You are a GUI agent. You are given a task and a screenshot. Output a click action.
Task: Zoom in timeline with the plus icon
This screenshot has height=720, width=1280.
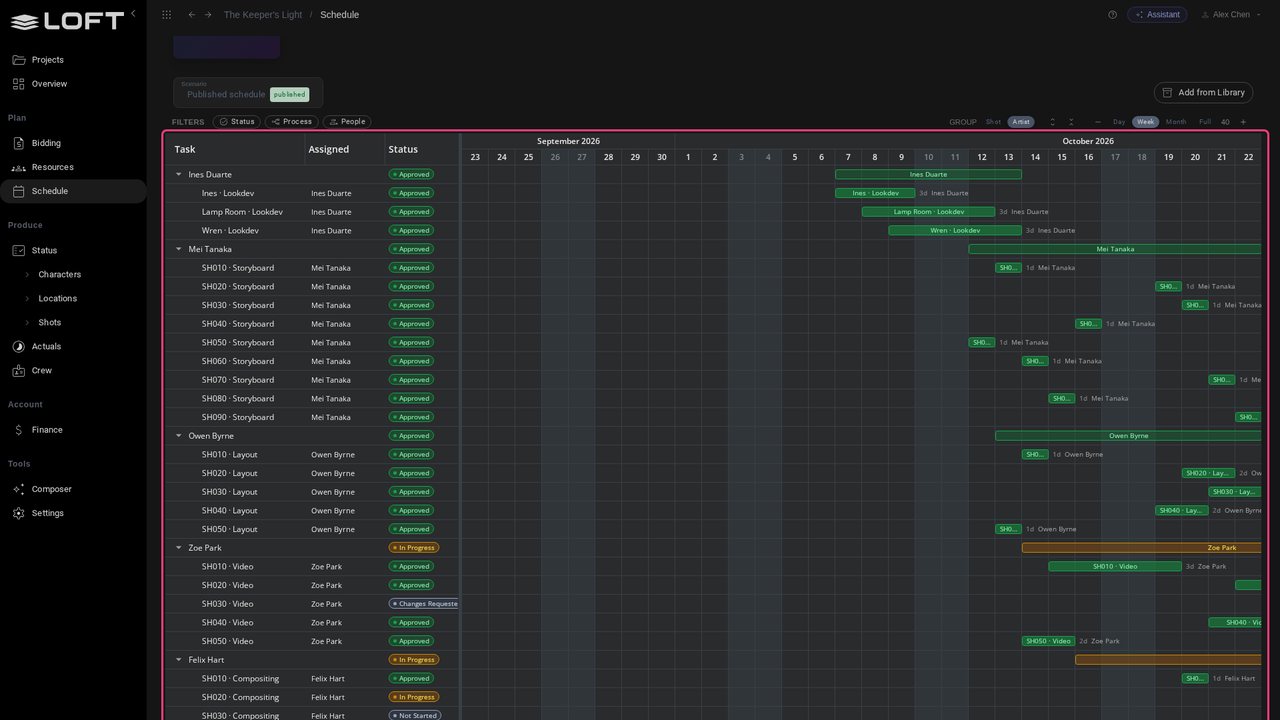pos(1243,122)
